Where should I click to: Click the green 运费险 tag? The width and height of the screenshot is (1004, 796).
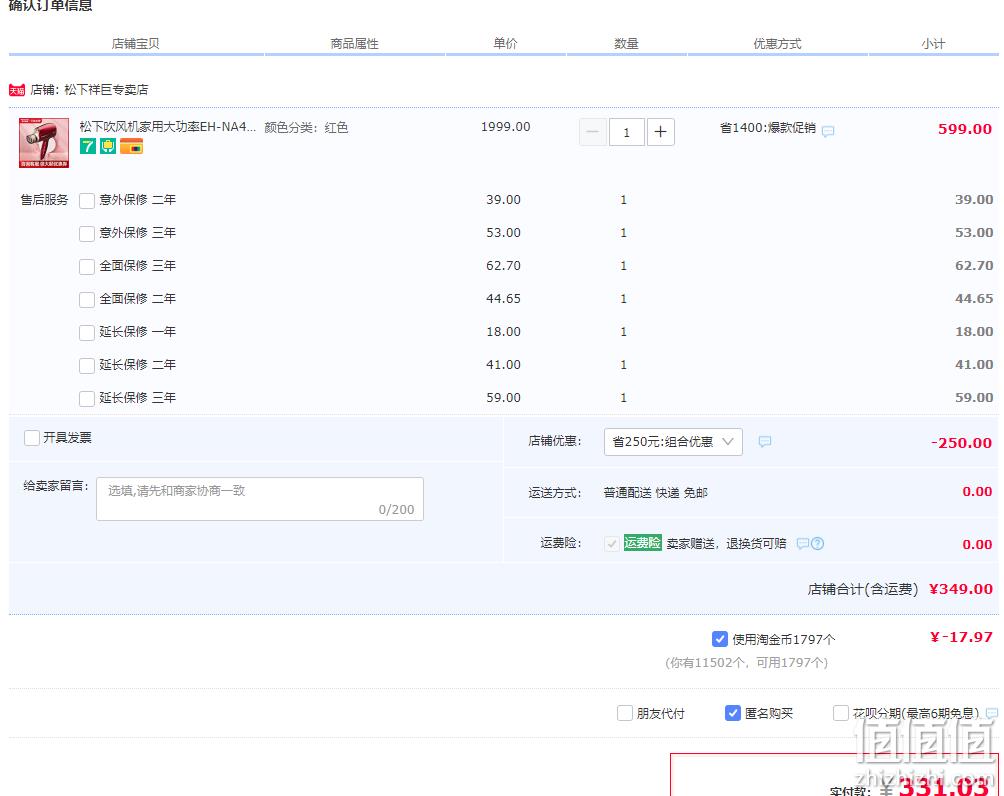click(643, 543)
